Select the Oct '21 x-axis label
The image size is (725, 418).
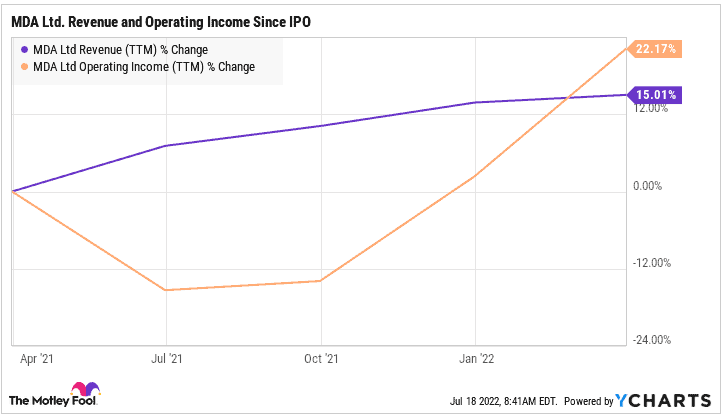pyautogui.click(x=321, y=357)
